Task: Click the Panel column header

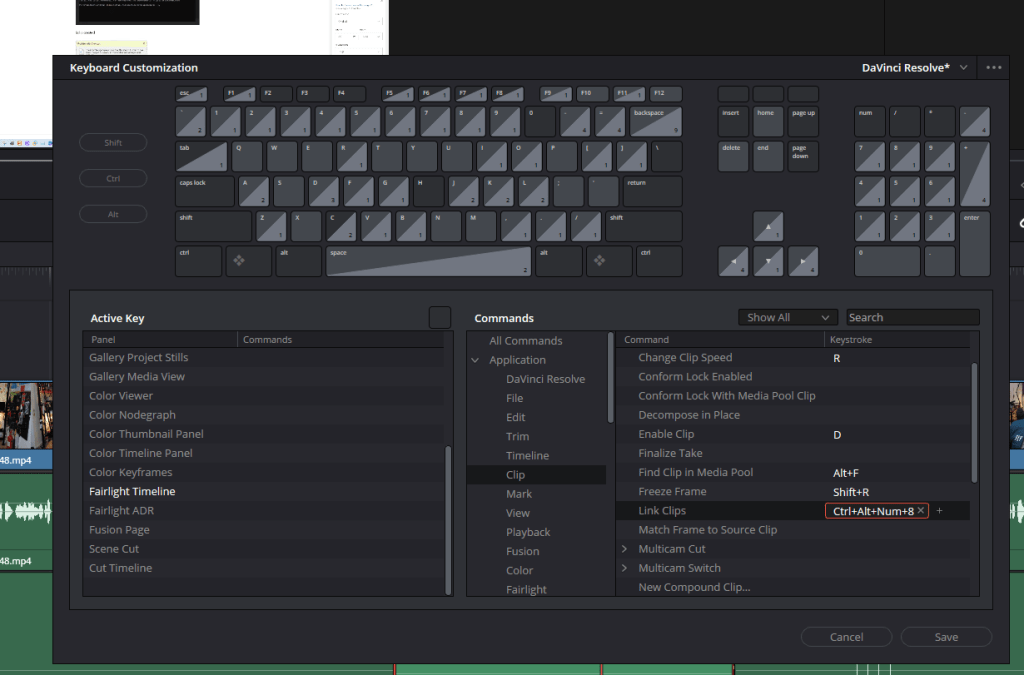Action: [x=160, y=339]
